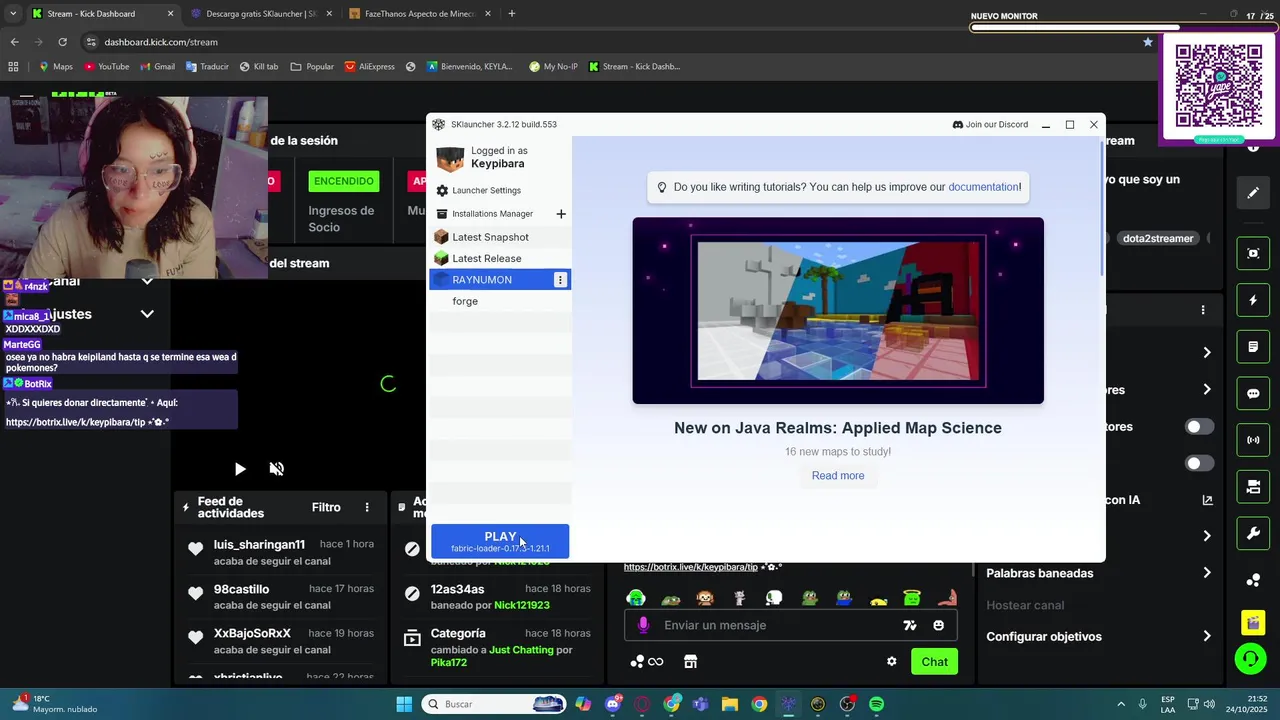Open the dota2streamer tag
Viewport: 1280px width, 720px height.
1158,239
